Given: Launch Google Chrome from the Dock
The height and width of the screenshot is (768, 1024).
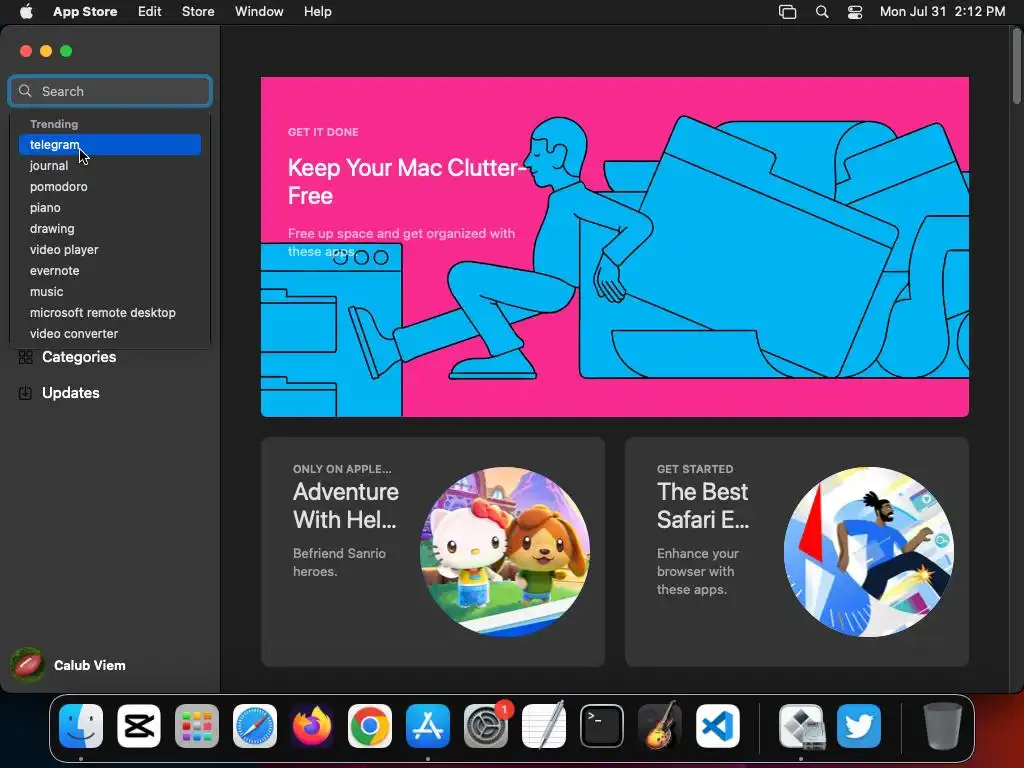Looking at the screenshot, I should 370,726.
